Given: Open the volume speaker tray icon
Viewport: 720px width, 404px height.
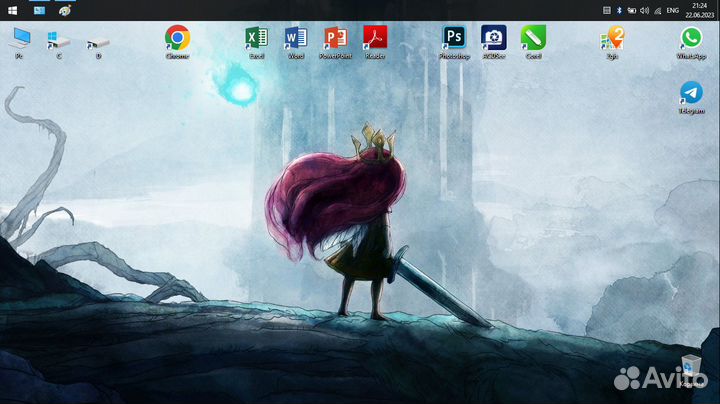Looking at the screenshot, I should (x=645, y=10).
